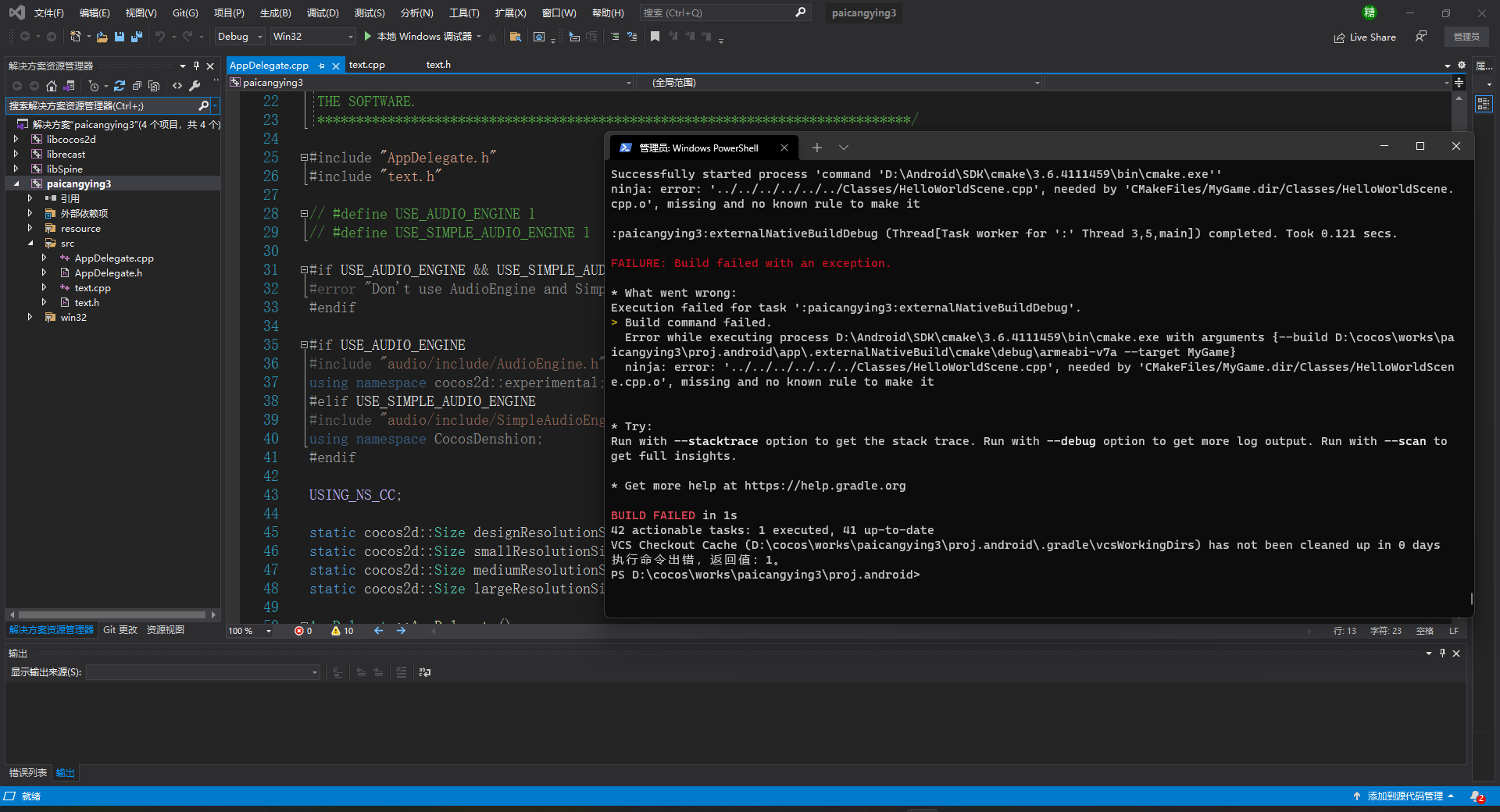Open Properties via the wrench icon
The image size is (1500, 812).
click(x=195, y=86)
